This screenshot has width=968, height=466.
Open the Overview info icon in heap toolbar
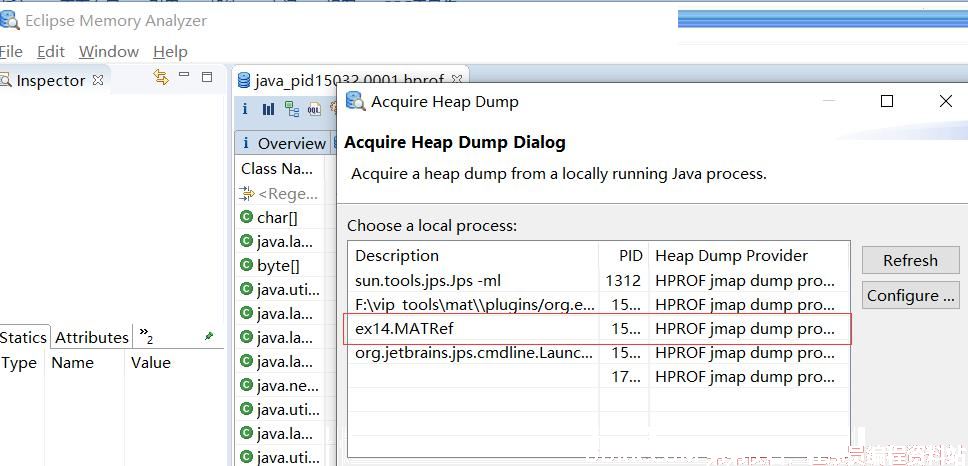245,109
